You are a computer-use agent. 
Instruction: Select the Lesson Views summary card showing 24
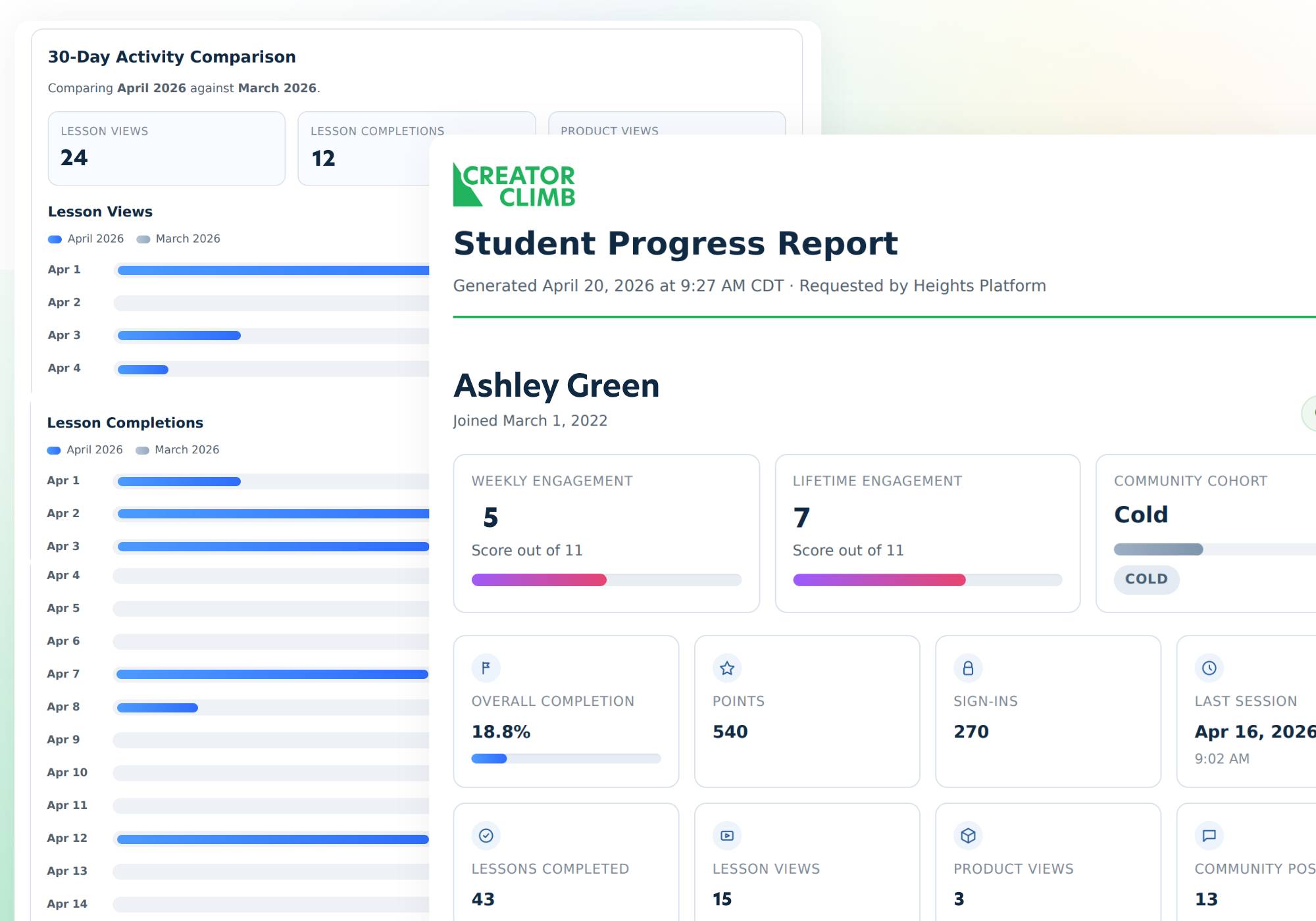click(166, 149)
